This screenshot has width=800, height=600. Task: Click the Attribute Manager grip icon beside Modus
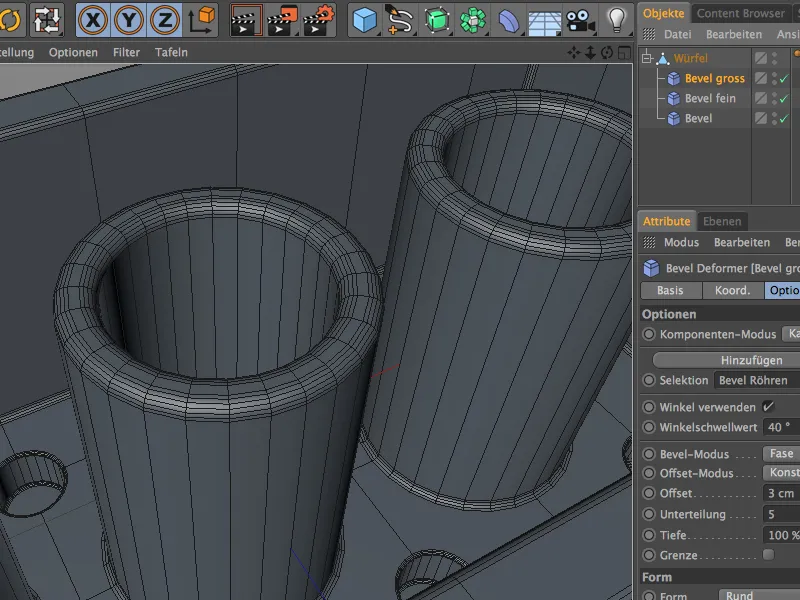coord(649,242)
